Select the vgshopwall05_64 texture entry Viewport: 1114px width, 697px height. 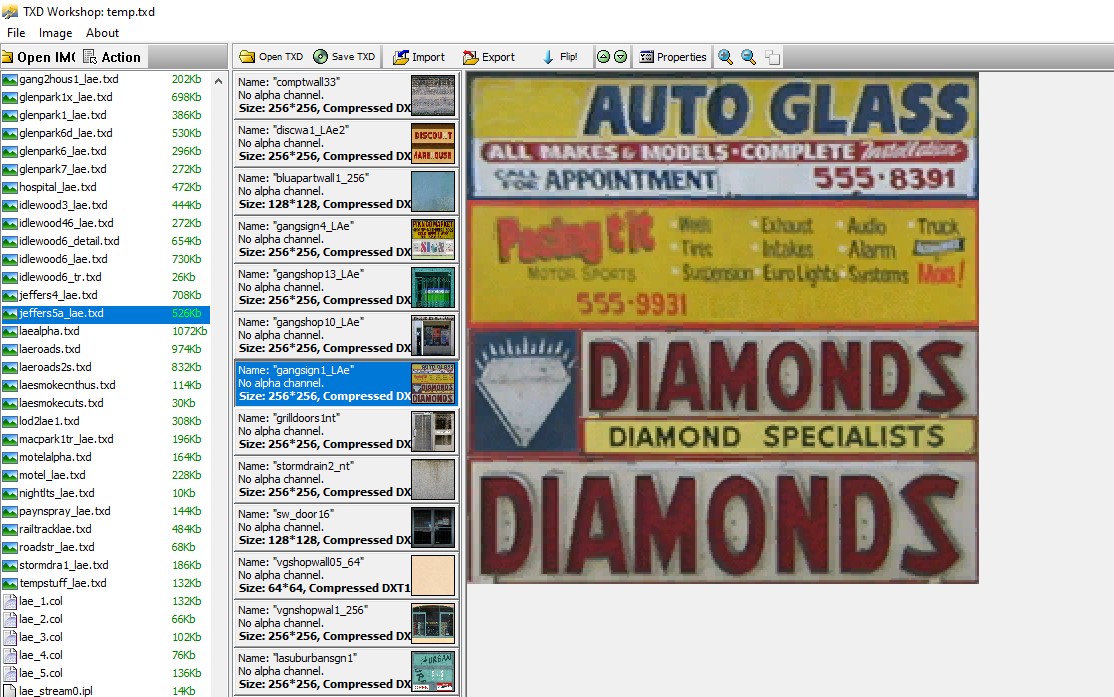(346, 575)
